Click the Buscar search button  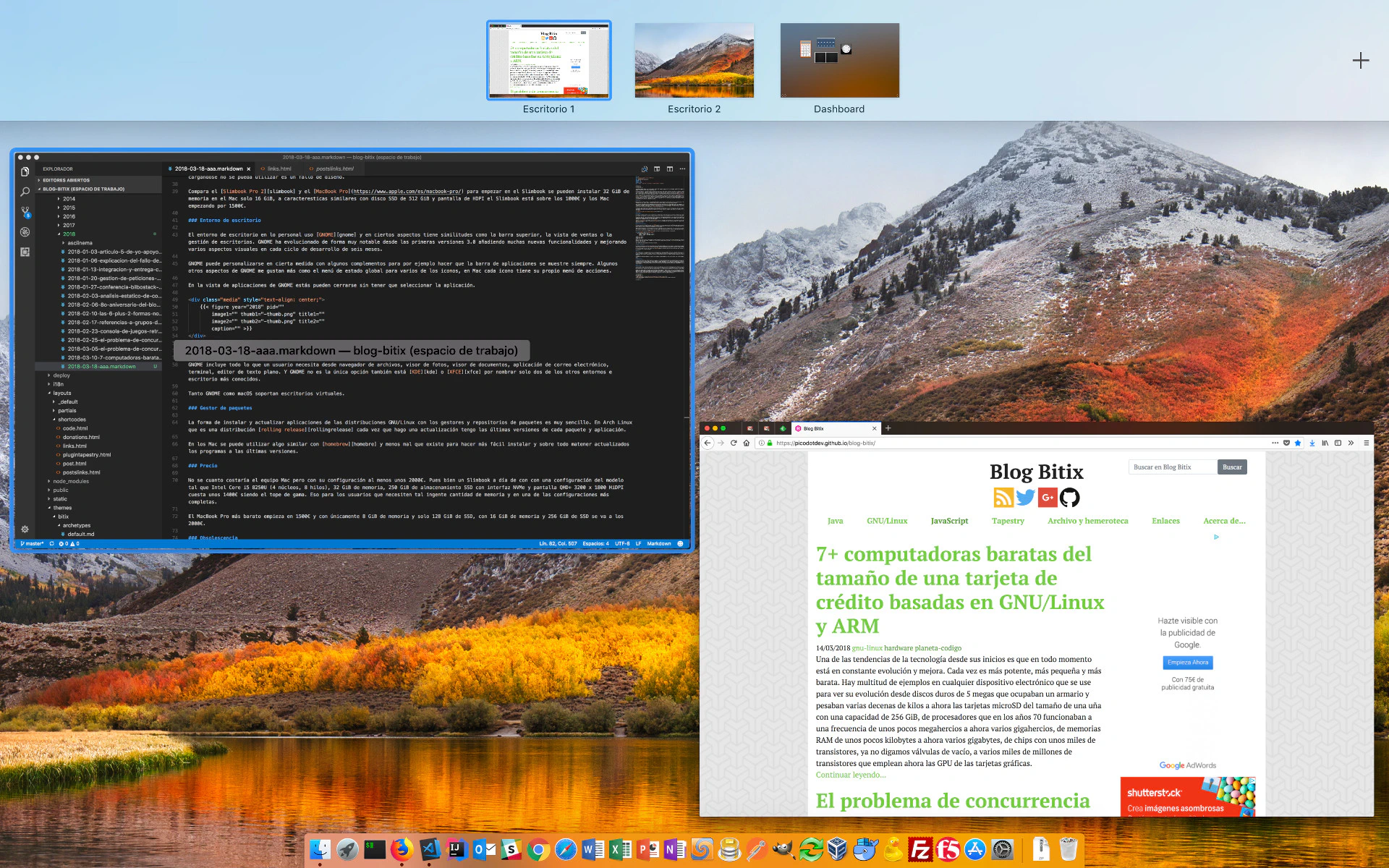tap(1232, 467)
